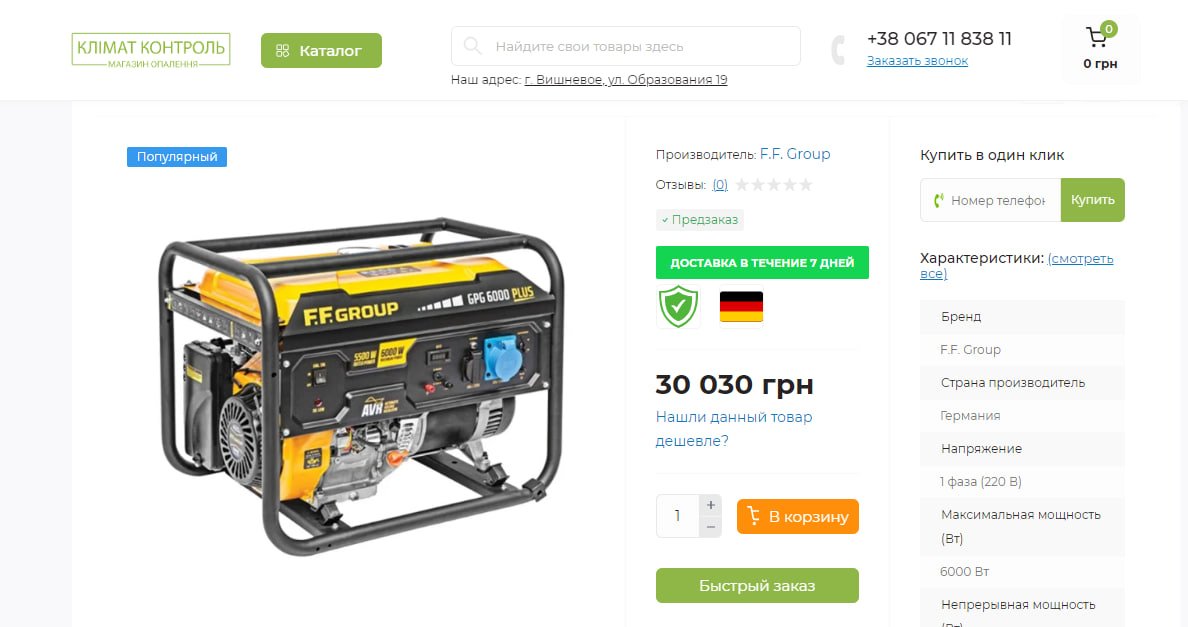Click the star rating icons
Viewport: 1188px width, 627px height.
coord(774,185)
